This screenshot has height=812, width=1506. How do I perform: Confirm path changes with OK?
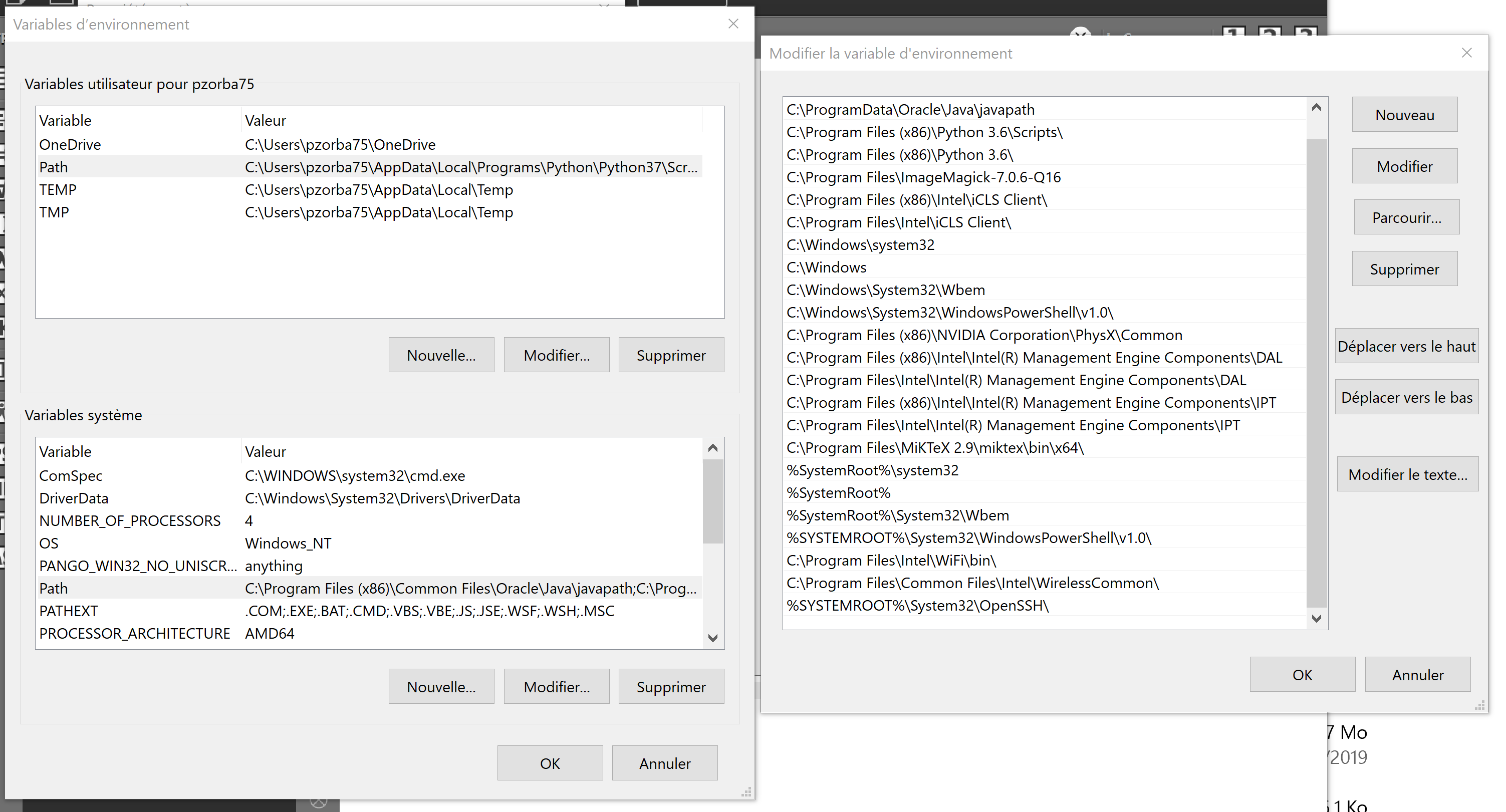[x=1303, y=674]
